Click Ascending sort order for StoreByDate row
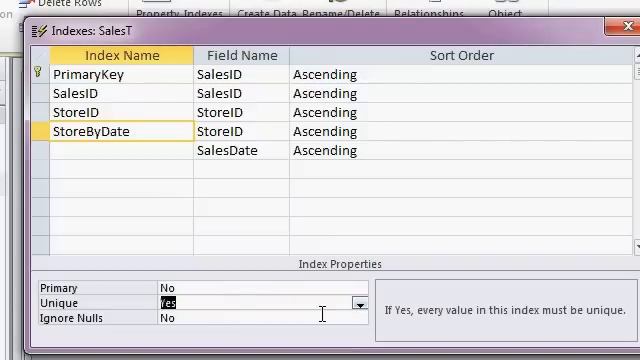The height and width of the screenshot is (360, 640). (461, 131)
